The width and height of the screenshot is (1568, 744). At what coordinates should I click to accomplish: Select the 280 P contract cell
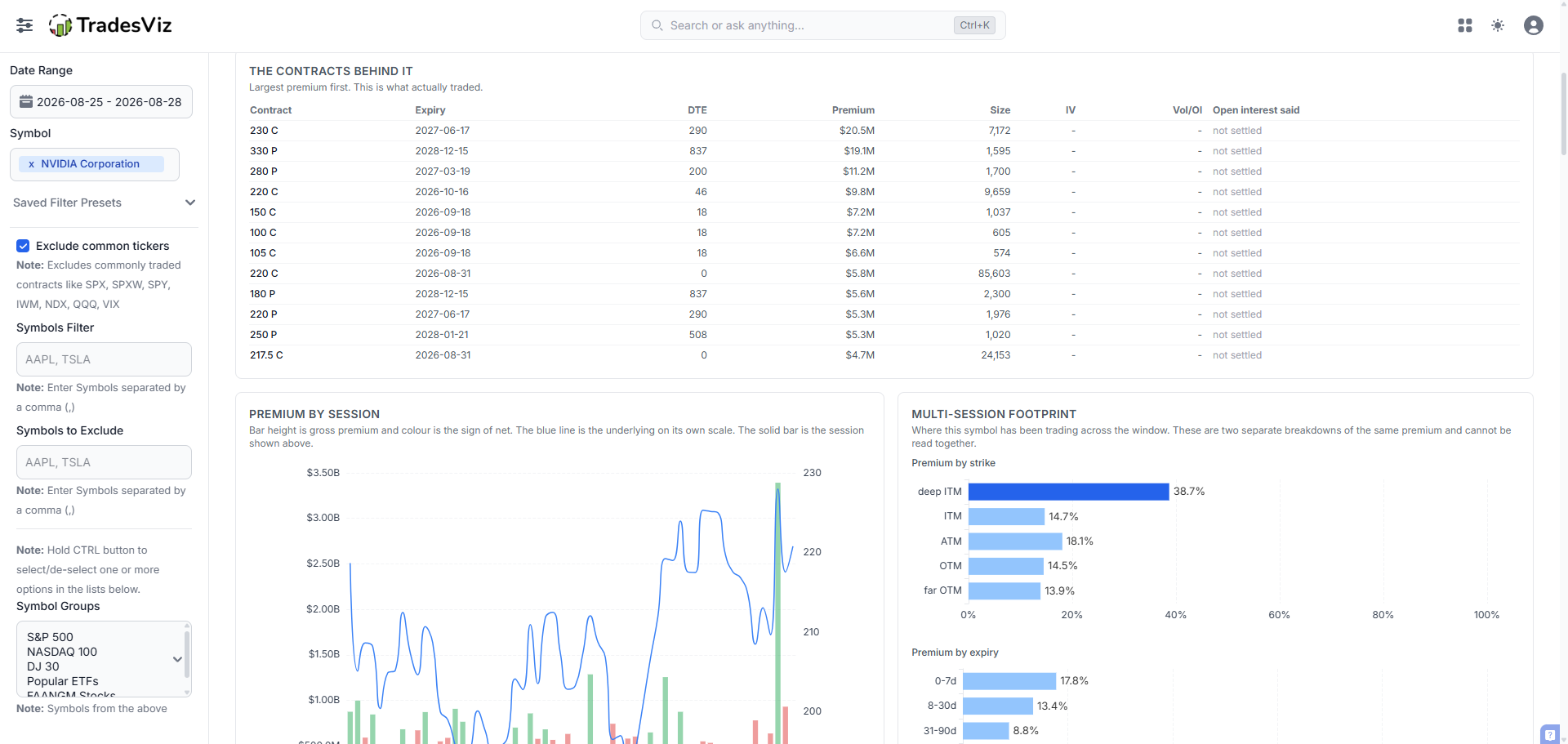[x=264, y=172]
